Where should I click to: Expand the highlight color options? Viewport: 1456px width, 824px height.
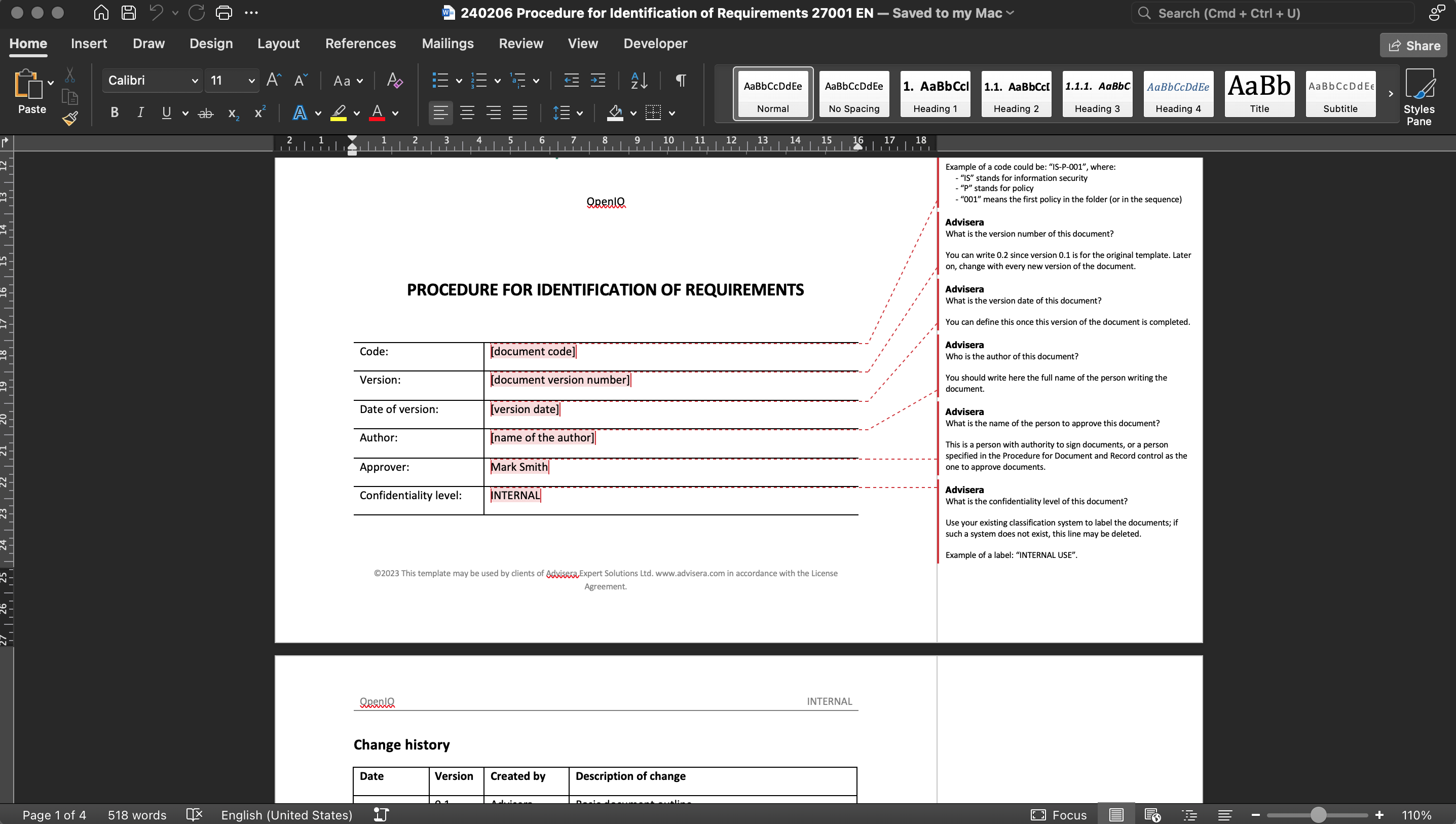click(x=356, y=113)
